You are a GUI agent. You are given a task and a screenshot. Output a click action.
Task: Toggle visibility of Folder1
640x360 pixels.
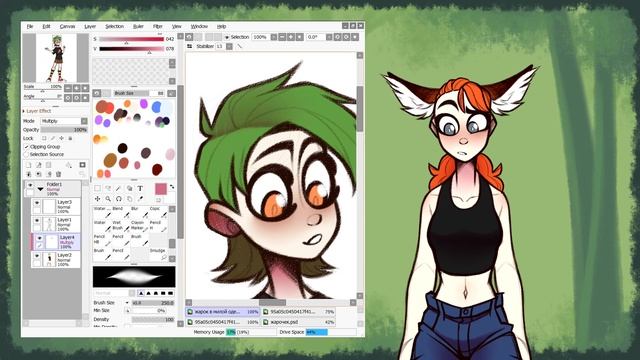(30, 185)
